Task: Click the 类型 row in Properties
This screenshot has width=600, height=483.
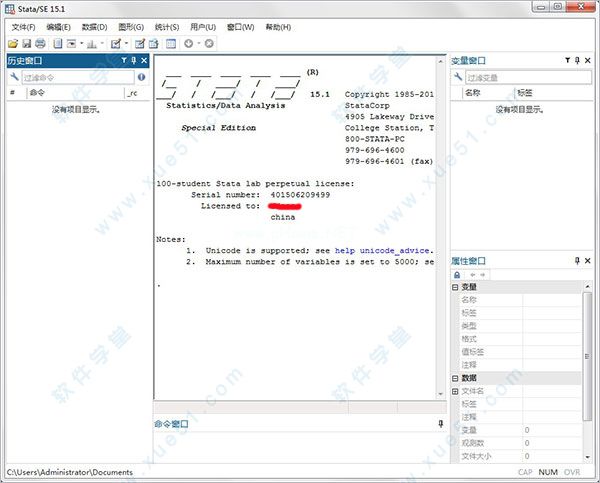Action: (520, 326)
